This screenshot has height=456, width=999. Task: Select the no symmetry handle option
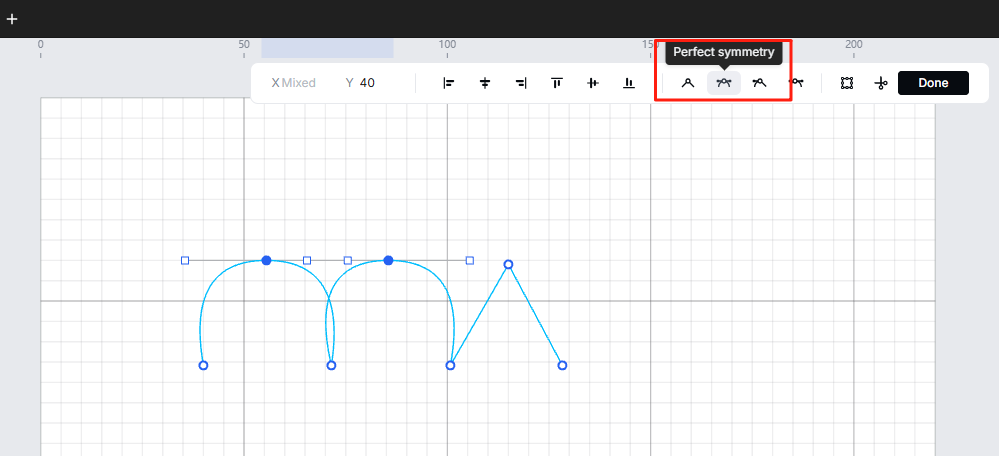796,83
